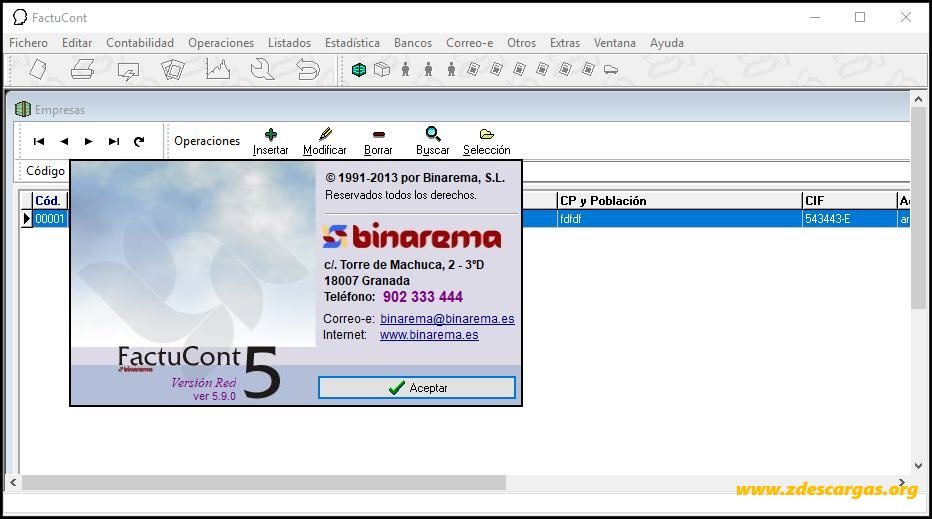Click the 902 333 444 phone number

click(x=423, y=297)
